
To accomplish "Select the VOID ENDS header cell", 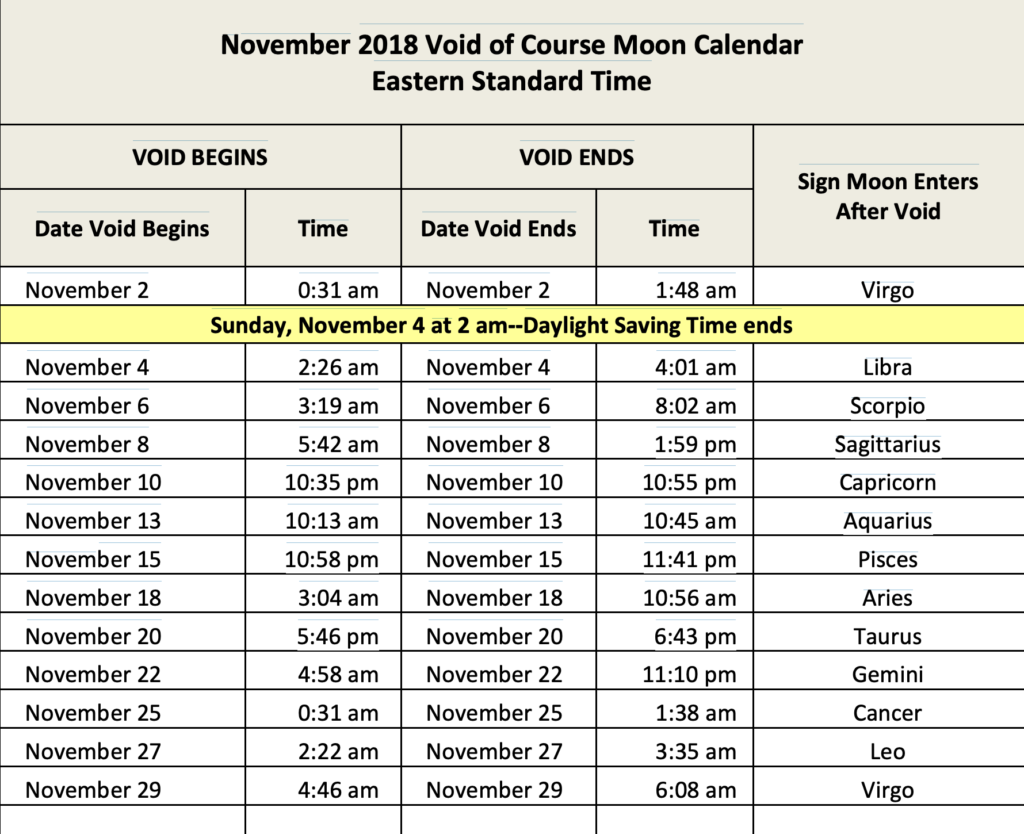I will [576, 157].
